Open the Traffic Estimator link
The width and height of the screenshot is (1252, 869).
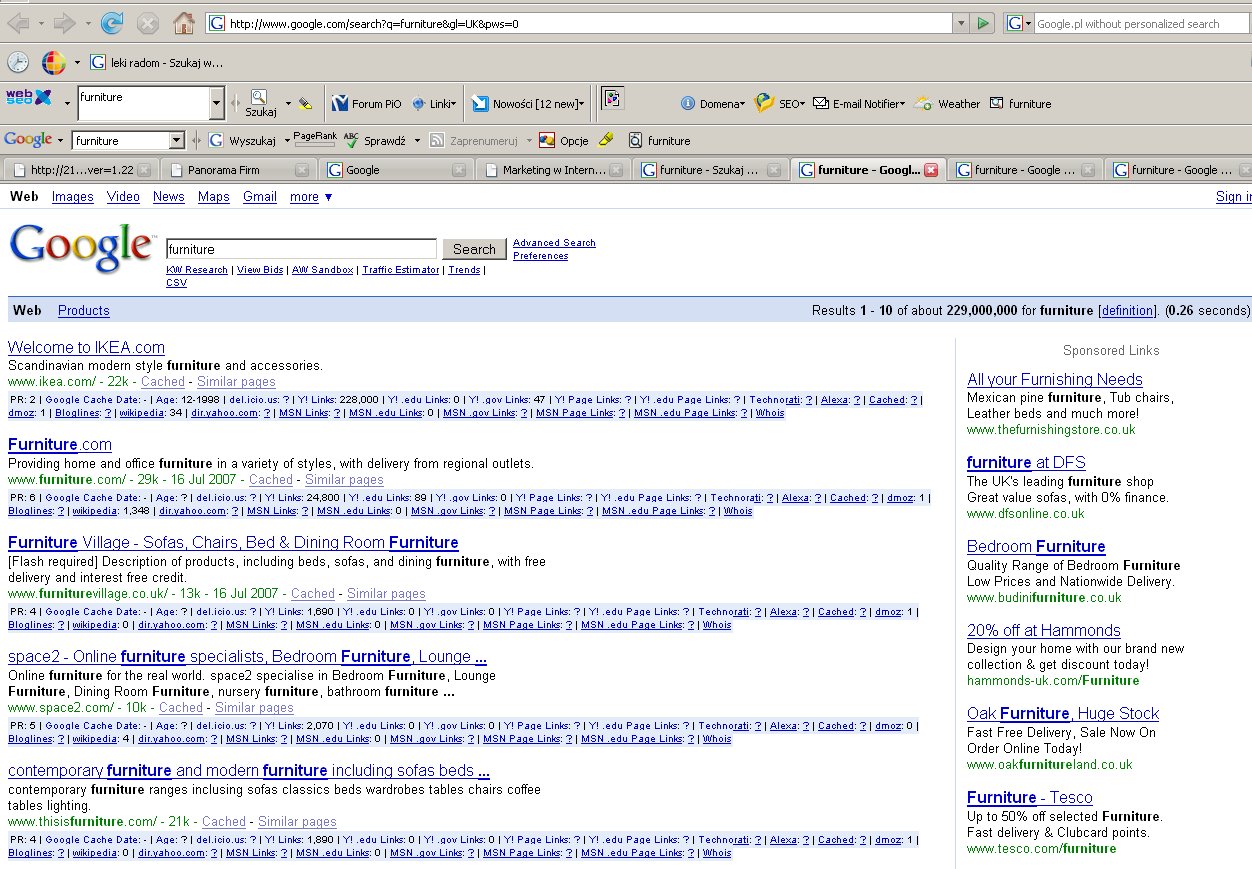pyautogui.click(x=401, y=270)
